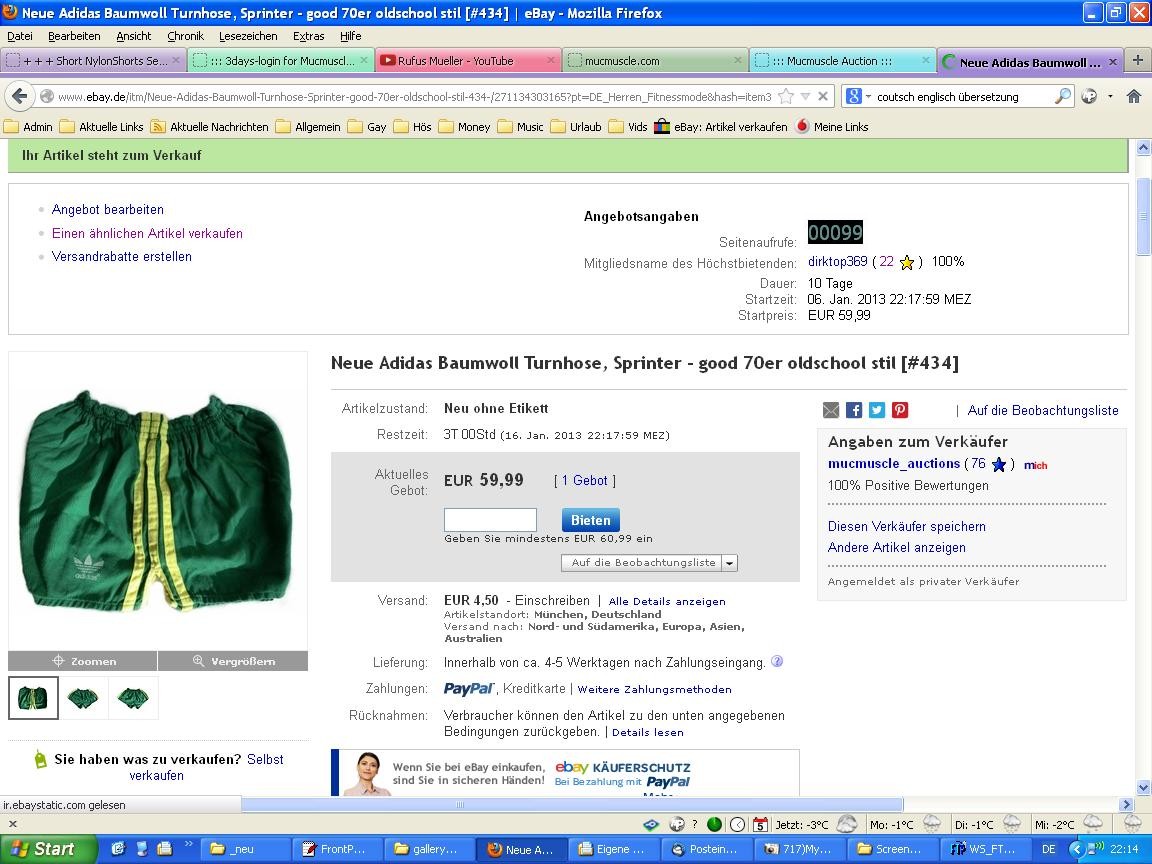Click the bid amount input field
The image size is (1152, 864).
(490, 520)
